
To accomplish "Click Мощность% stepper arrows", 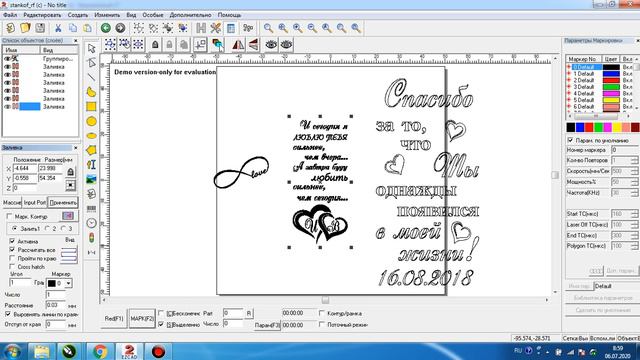I will pos(634,182).
